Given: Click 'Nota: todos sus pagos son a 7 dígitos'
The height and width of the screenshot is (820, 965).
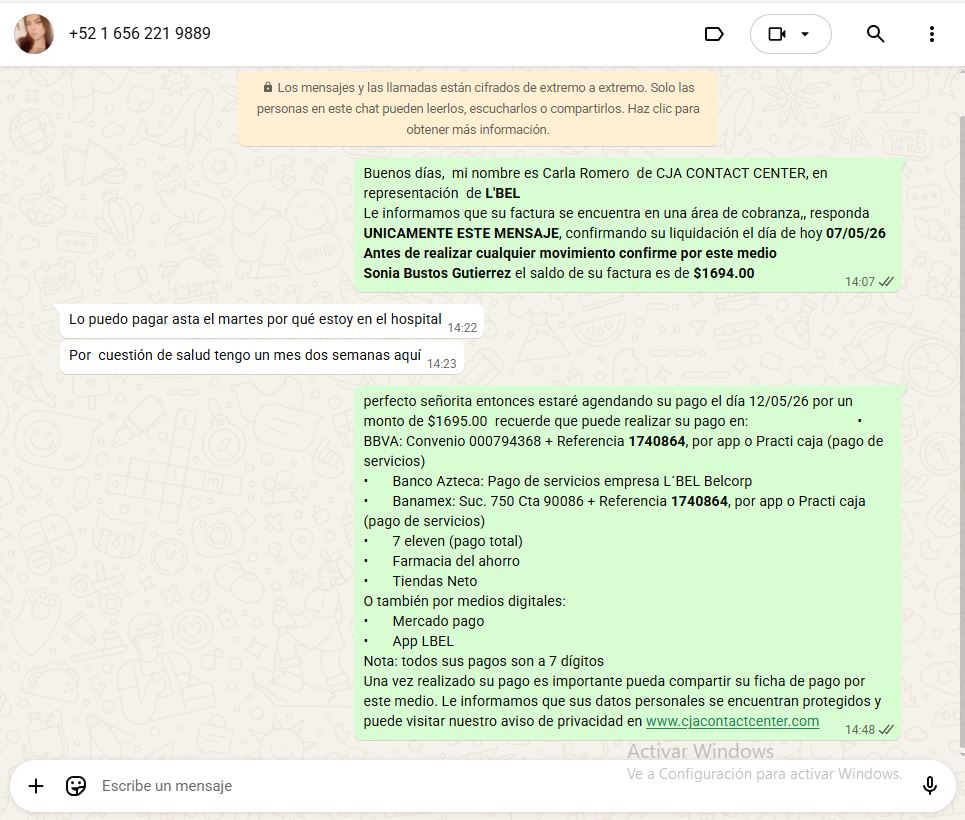Looking at the screenshot, I should [x=484, y=661].
